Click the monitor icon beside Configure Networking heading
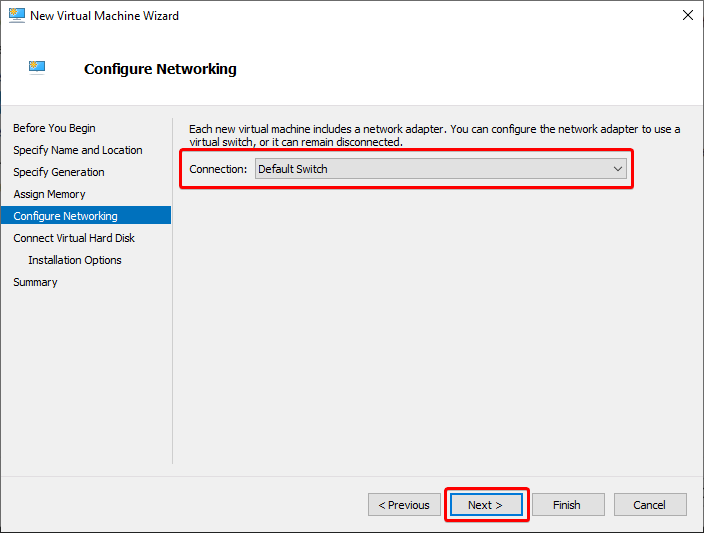 click(37, 67)
